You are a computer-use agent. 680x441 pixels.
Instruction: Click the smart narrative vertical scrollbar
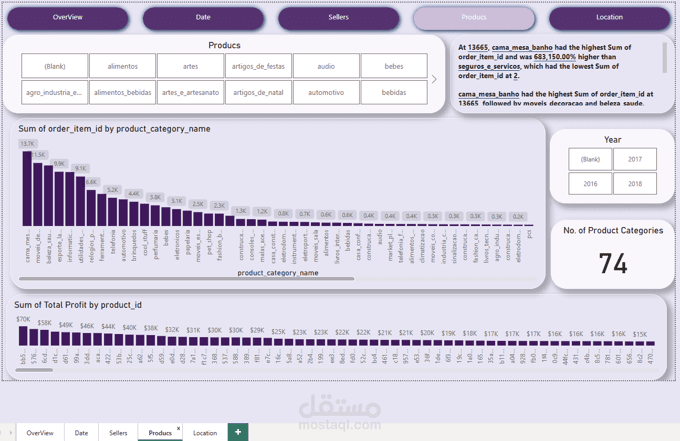click(664, 57)
